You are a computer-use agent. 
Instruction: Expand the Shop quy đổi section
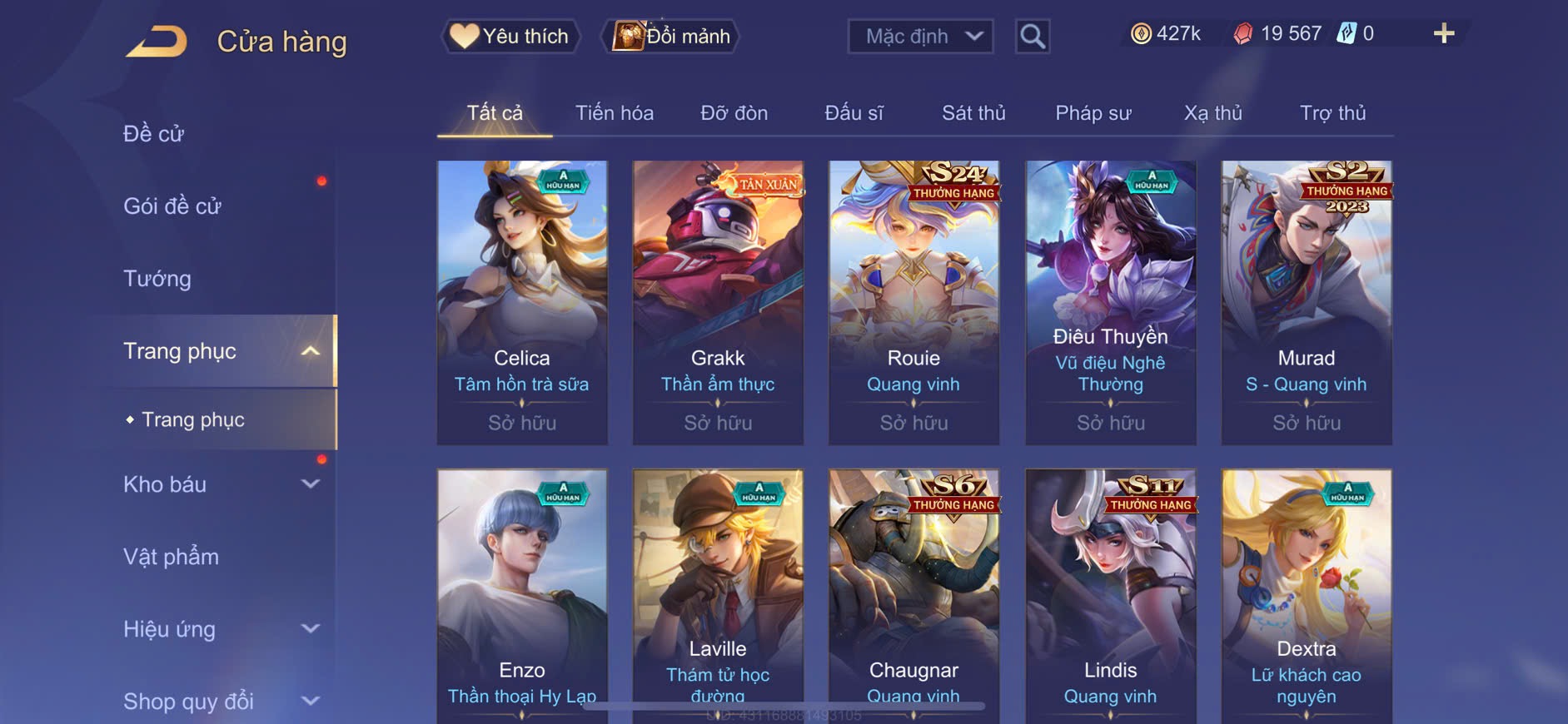[310, 702]
